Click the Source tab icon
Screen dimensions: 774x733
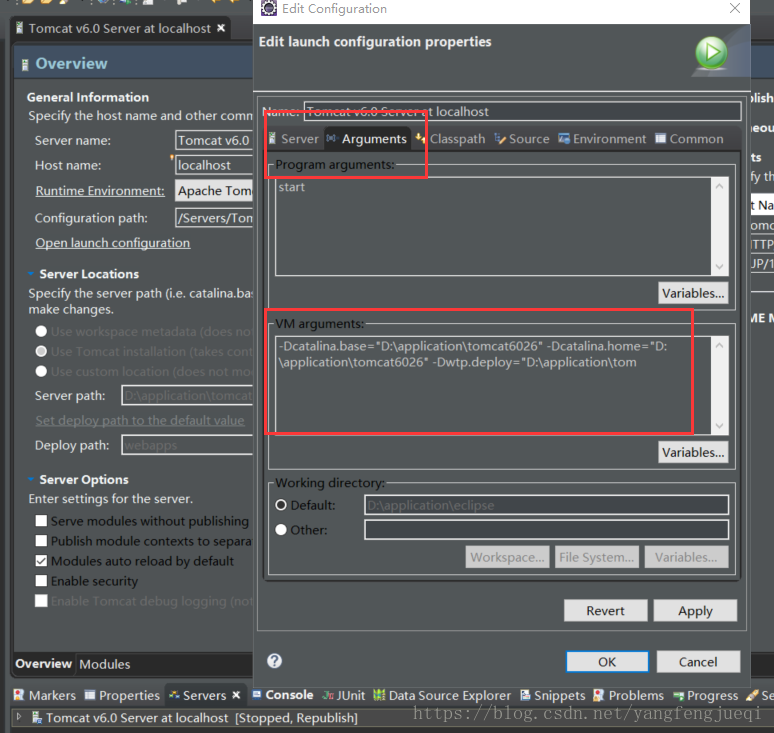tap(500, 139)
